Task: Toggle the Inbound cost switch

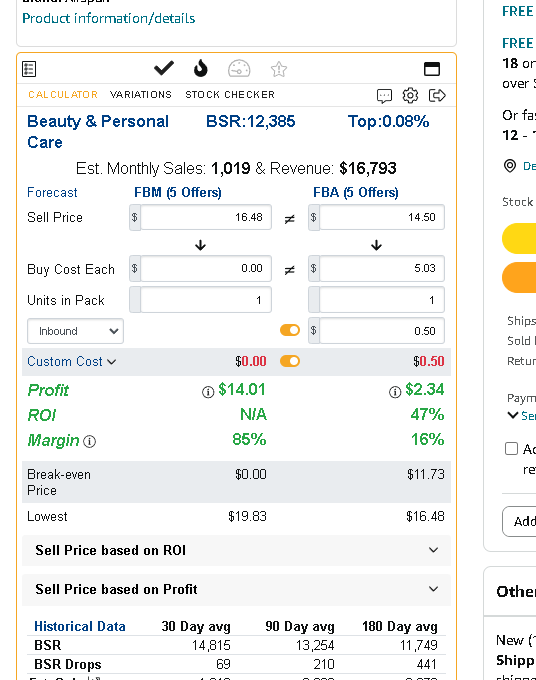Action: 290,330
